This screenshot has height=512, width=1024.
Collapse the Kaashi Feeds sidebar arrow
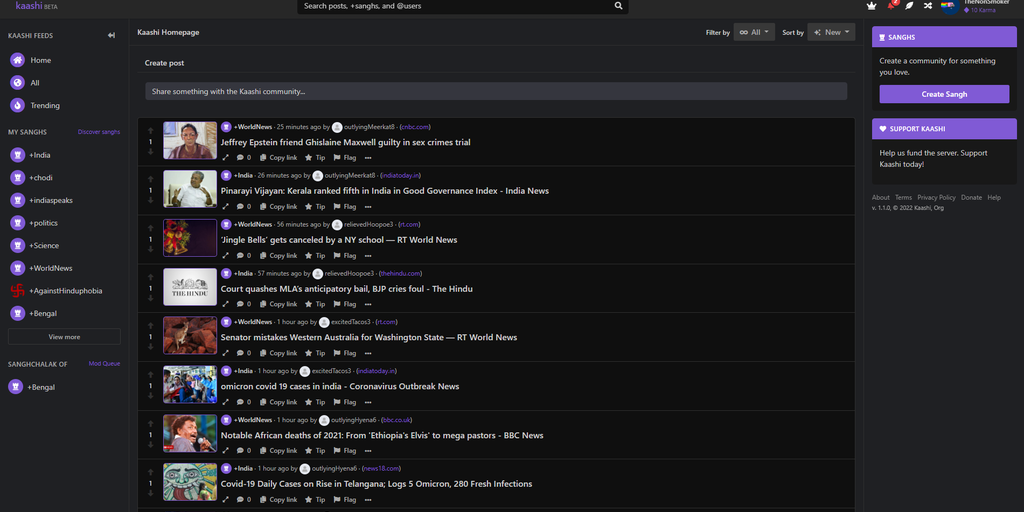click(x=112, y=35)
